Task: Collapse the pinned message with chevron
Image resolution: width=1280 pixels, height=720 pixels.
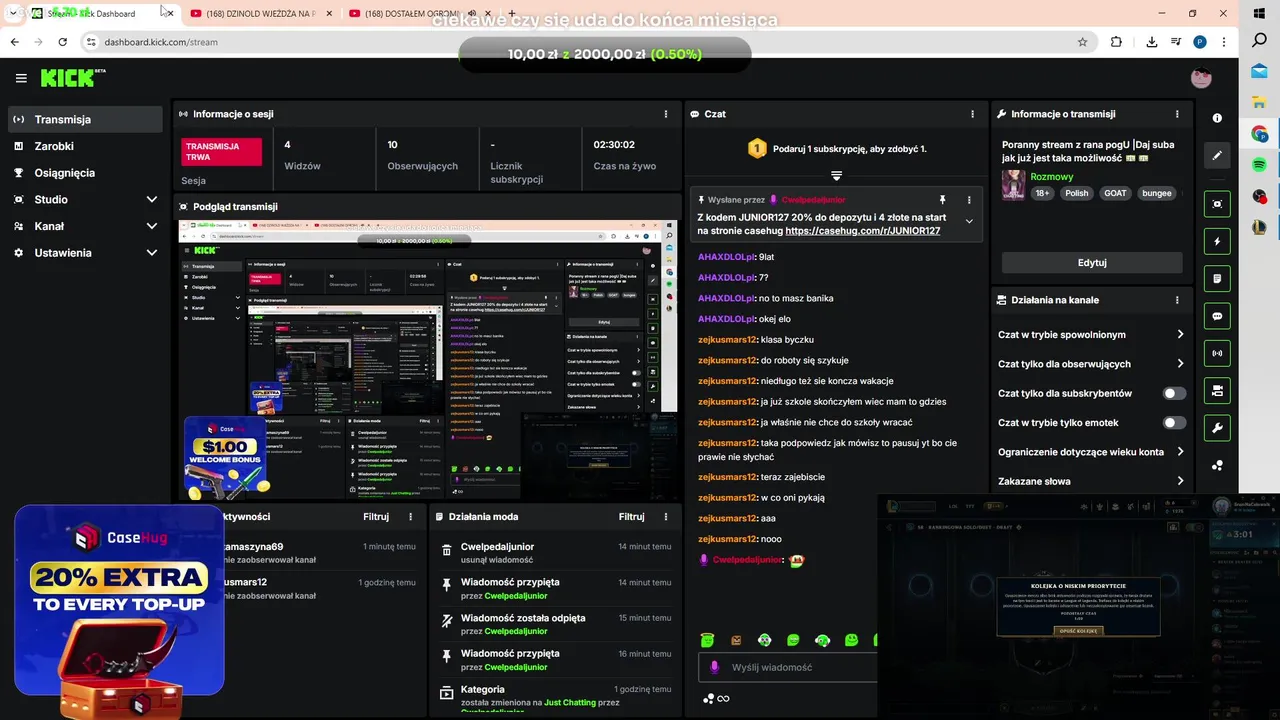Action: click(969, 222)
